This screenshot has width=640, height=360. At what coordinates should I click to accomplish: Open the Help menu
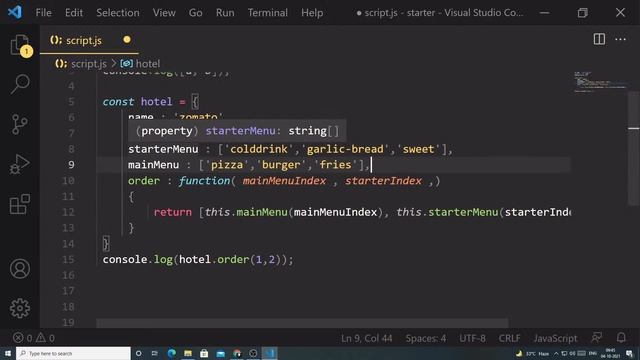tap(312, 13)
